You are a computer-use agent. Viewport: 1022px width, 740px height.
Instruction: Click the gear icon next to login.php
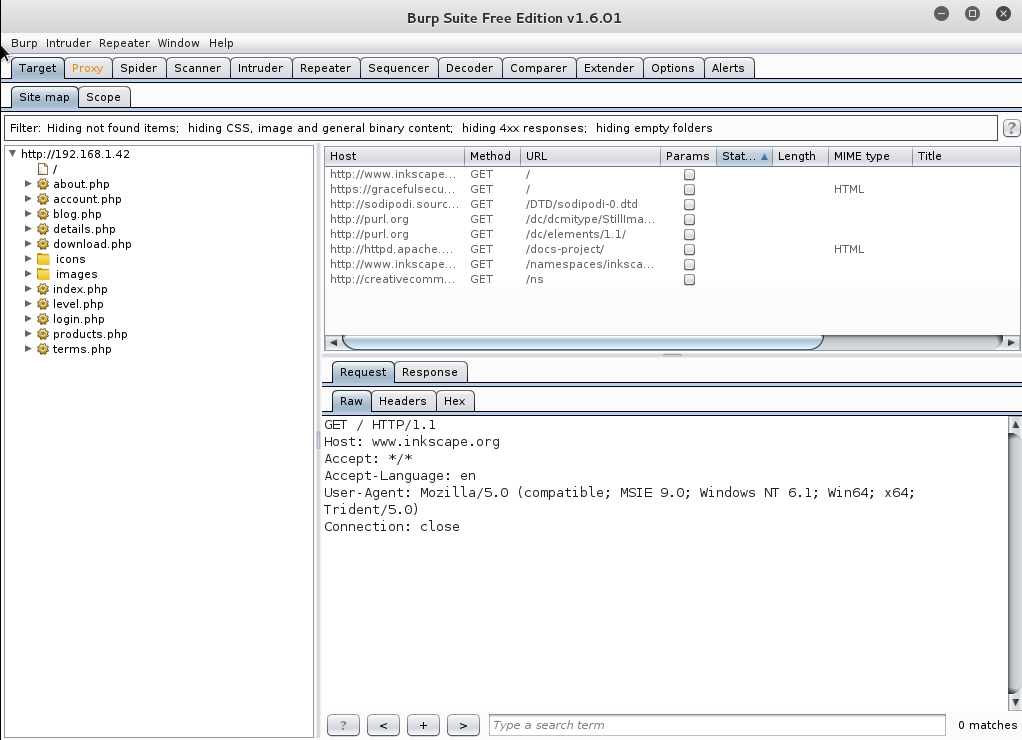(43, 319)
